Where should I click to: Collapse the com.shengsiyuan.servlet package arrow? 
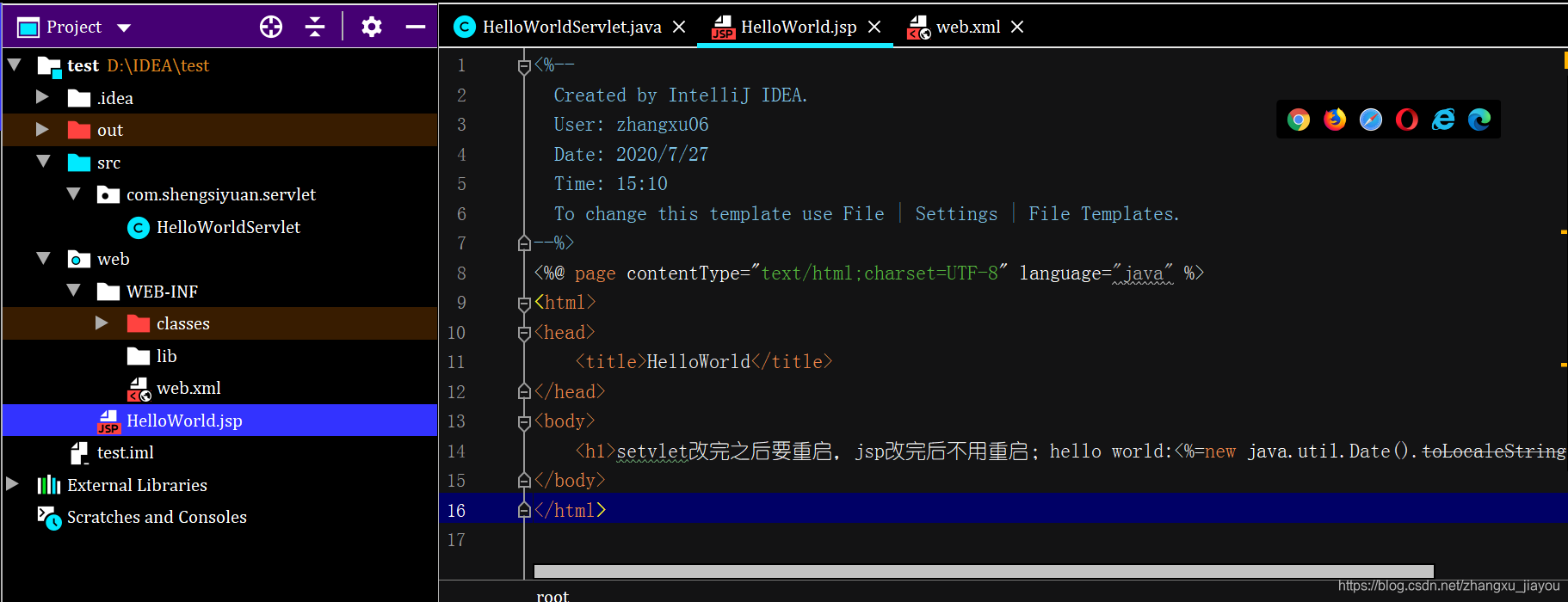tap(74, 194)
